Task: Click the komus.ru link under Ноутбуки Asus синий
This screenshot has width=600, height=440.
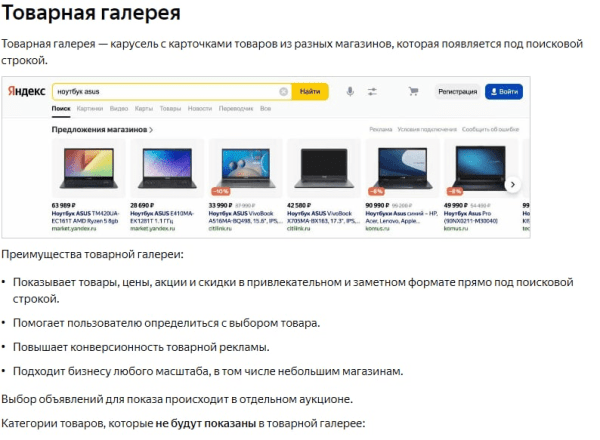Action: [x=377, y=229]
